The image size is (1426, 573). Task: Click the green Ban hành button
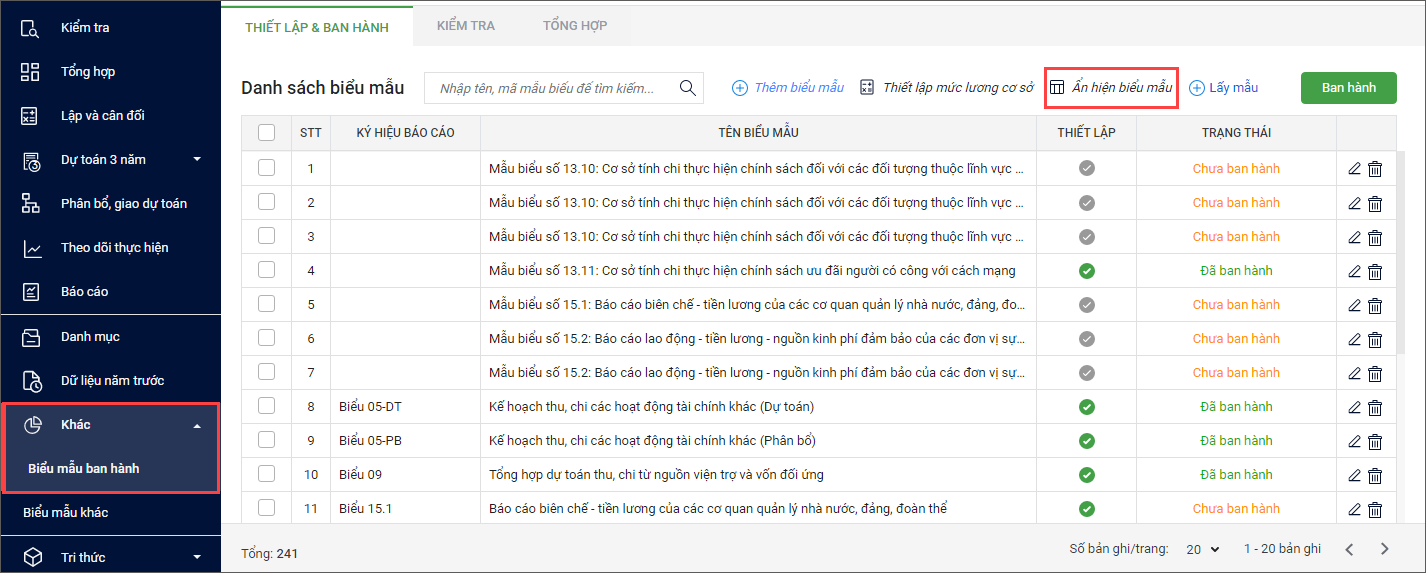(1348, 88)
